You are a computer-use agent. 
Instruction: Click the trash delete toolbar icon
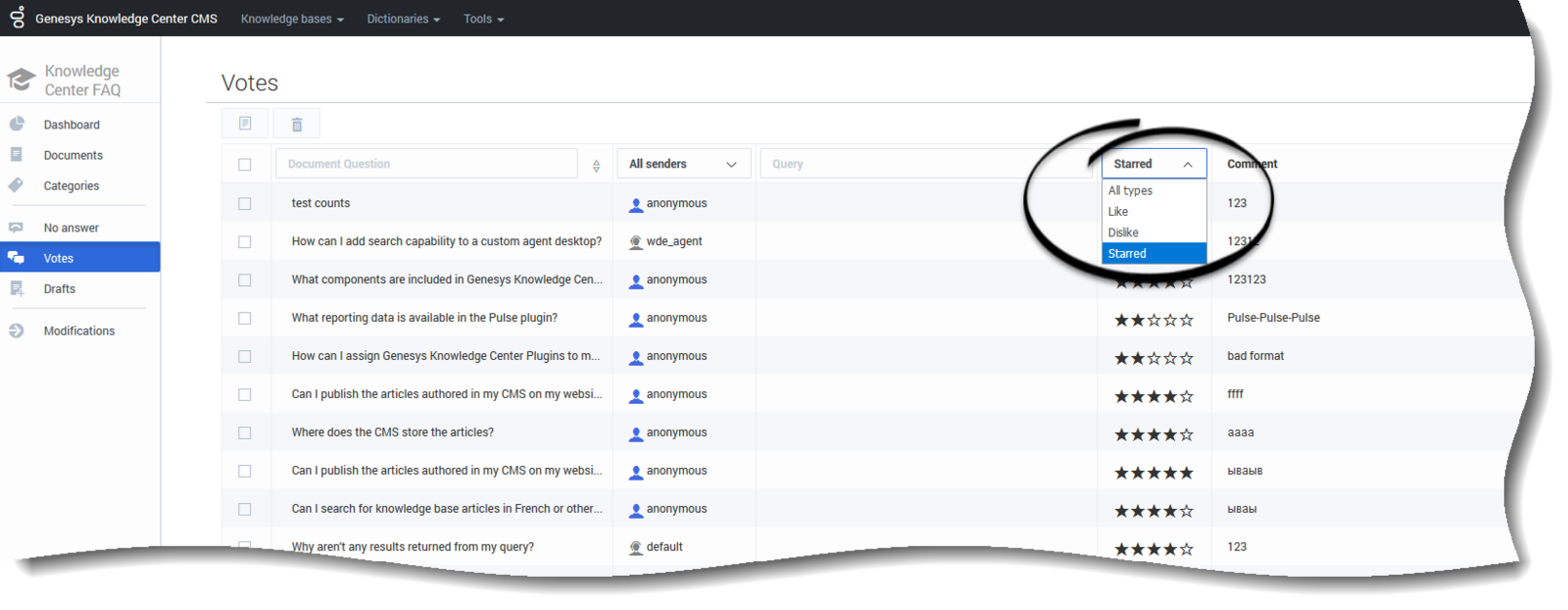(297, 125)
